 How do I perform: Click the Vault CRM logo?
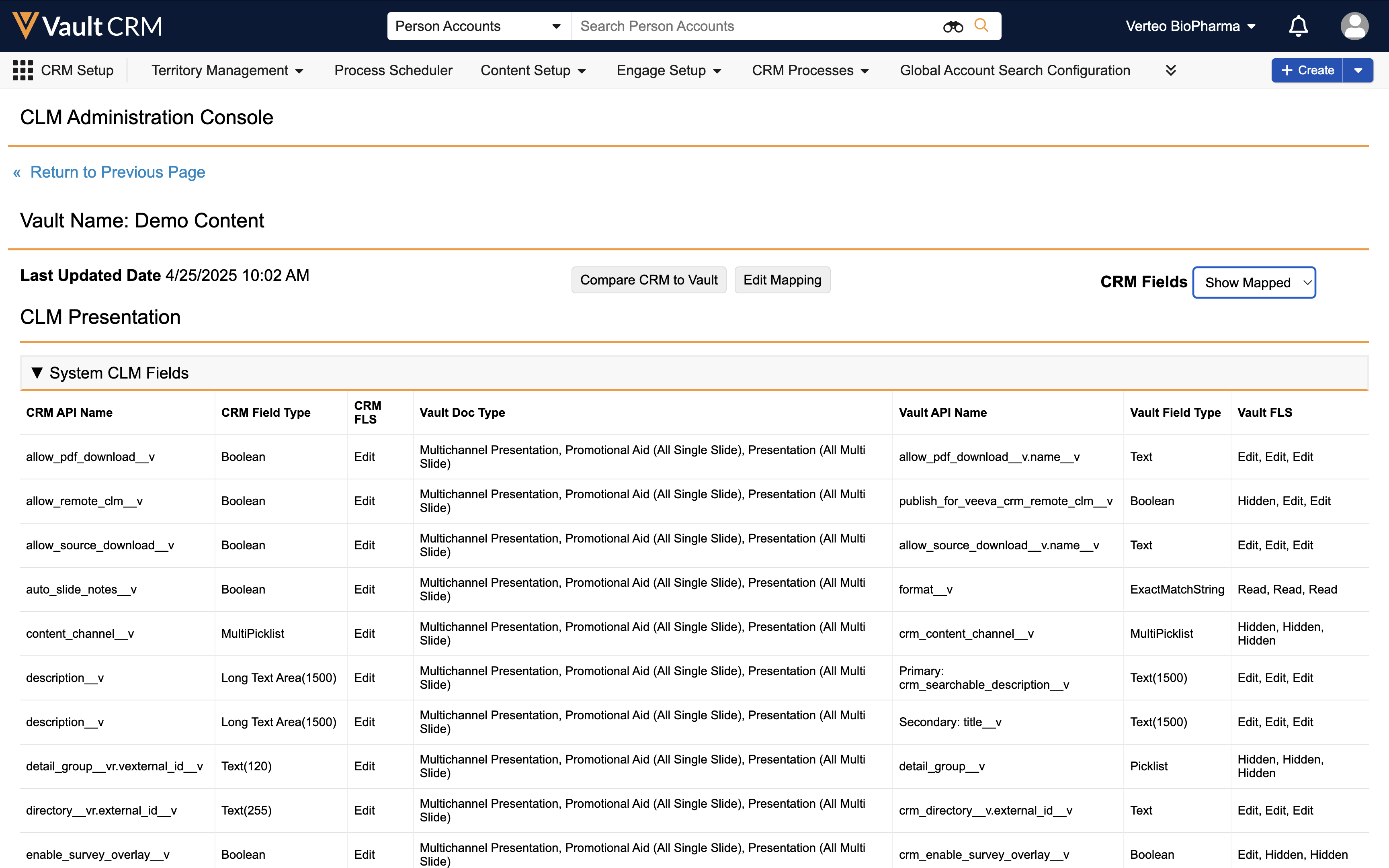coord(87,26)
